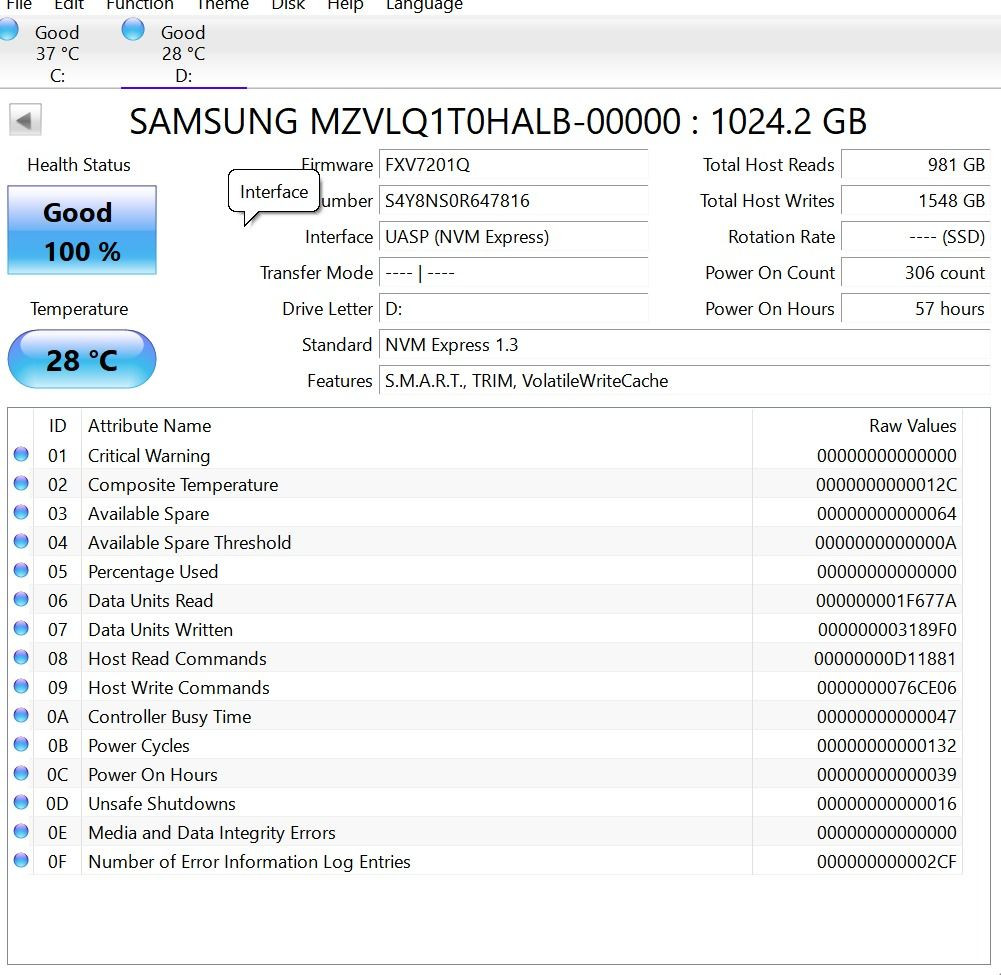1001x975 pixels.
Task: Click raw value 000000001F677A
Action: point(886,601)
